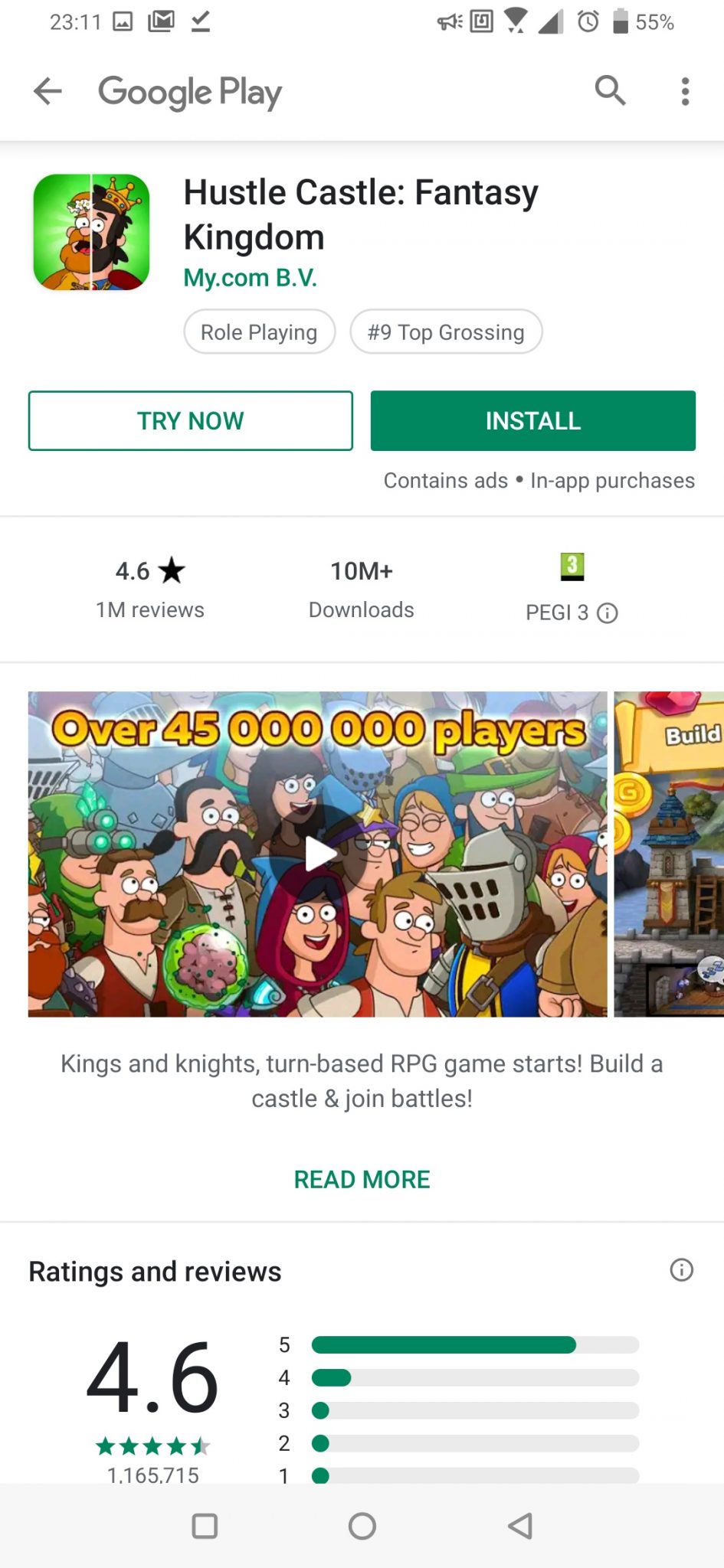724x1568 pixels.
Task: Click the TRY NOW button
Action: click(191, 420)
